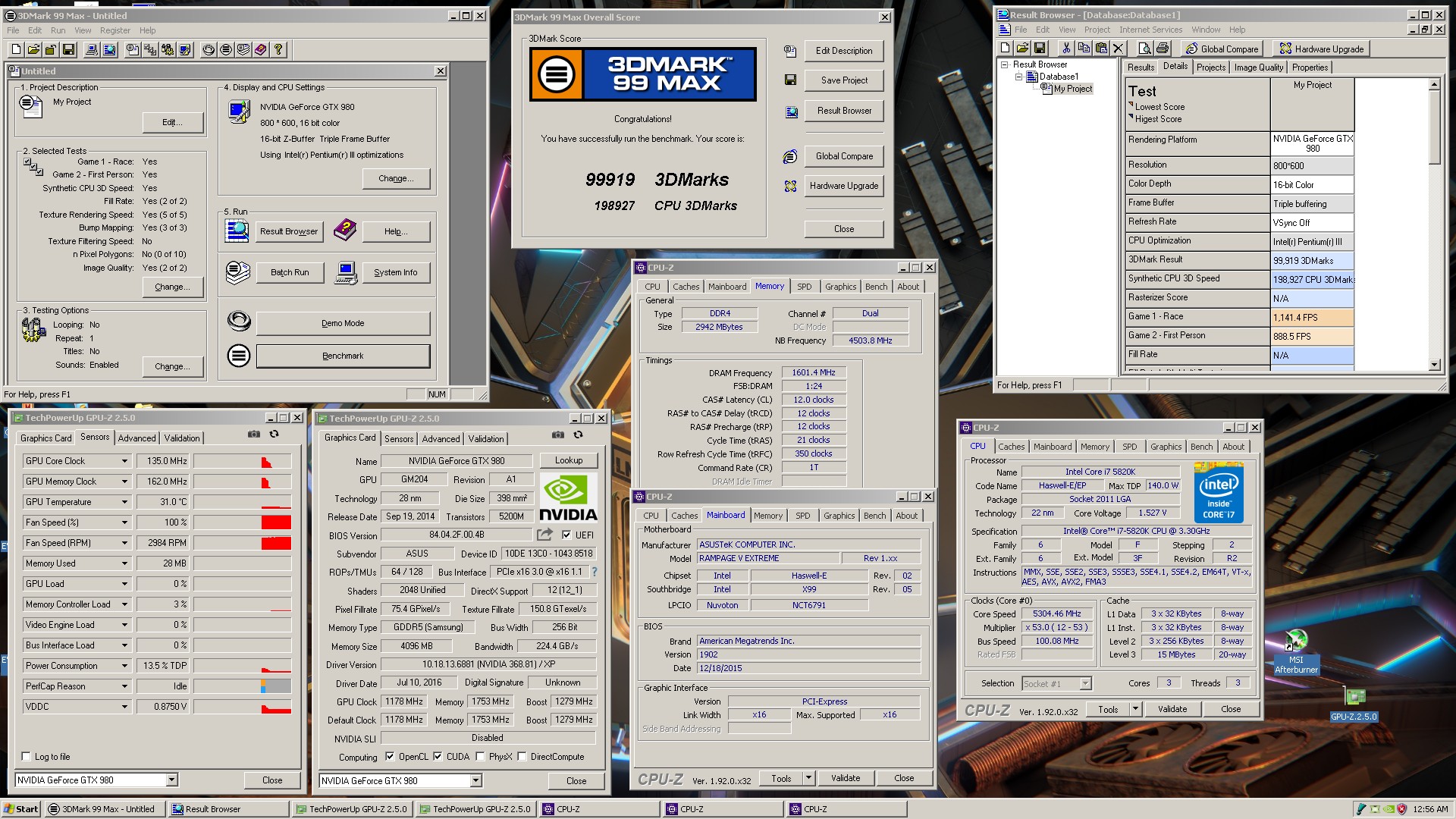Click Cut scissors icon in Result Browser toolbar

click(x=1066, y=49)
